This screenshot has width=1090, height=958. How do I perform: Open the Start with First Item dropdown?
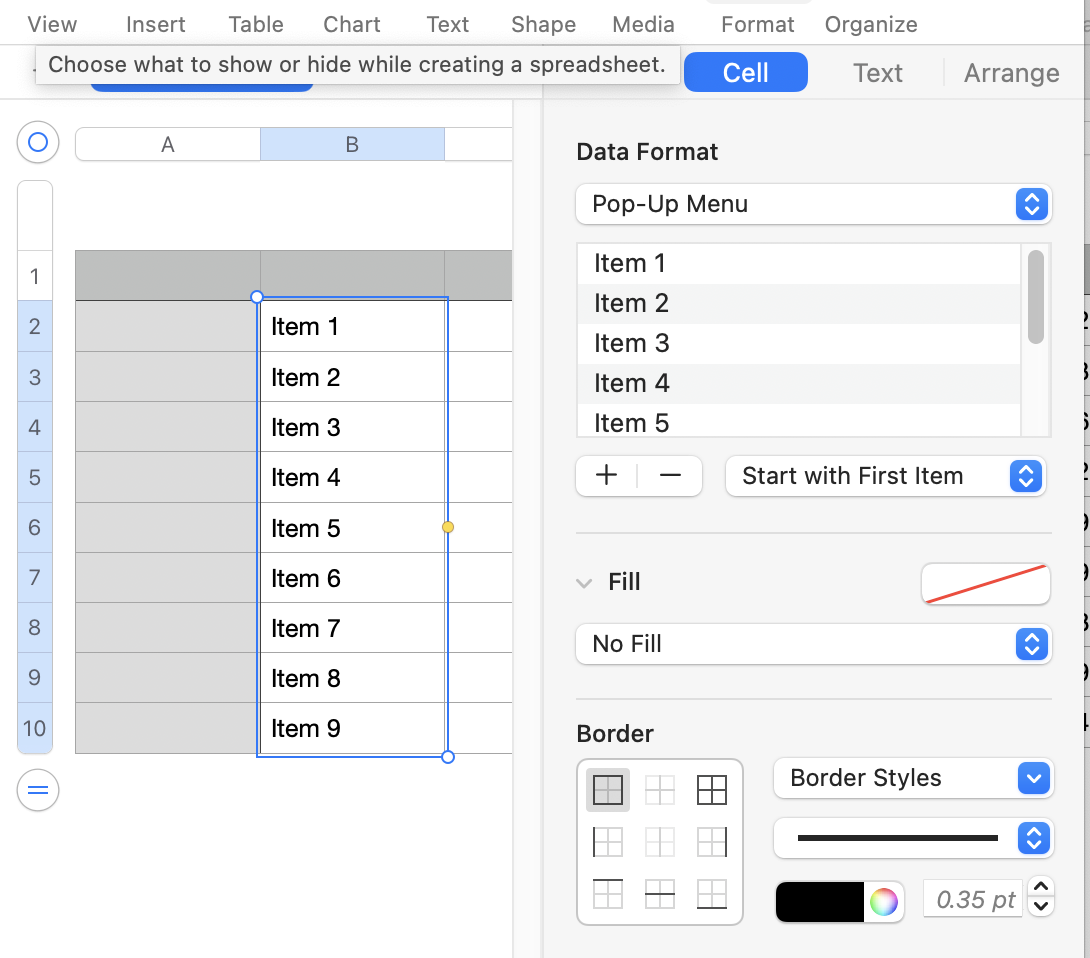point(885,476)
